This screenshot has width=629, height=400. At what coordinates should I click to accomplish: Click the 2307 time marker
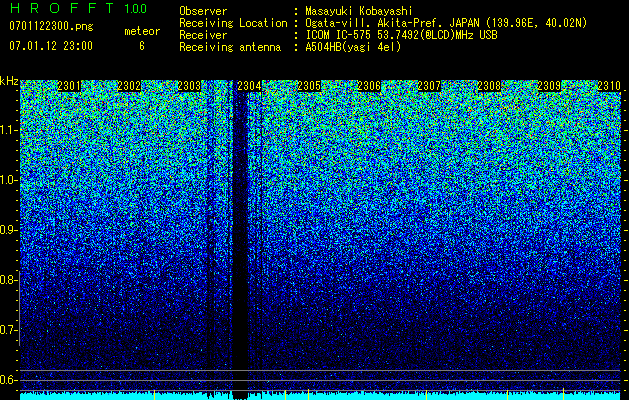pyautogui.click(x=429, y=86)
